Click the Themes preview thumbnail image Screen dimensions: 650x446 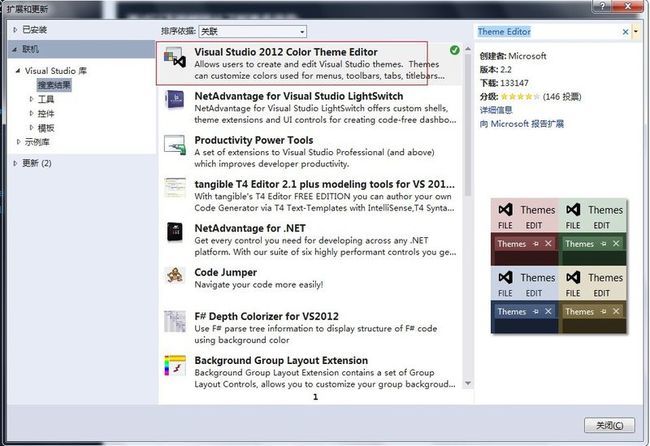tap(559, 266)
